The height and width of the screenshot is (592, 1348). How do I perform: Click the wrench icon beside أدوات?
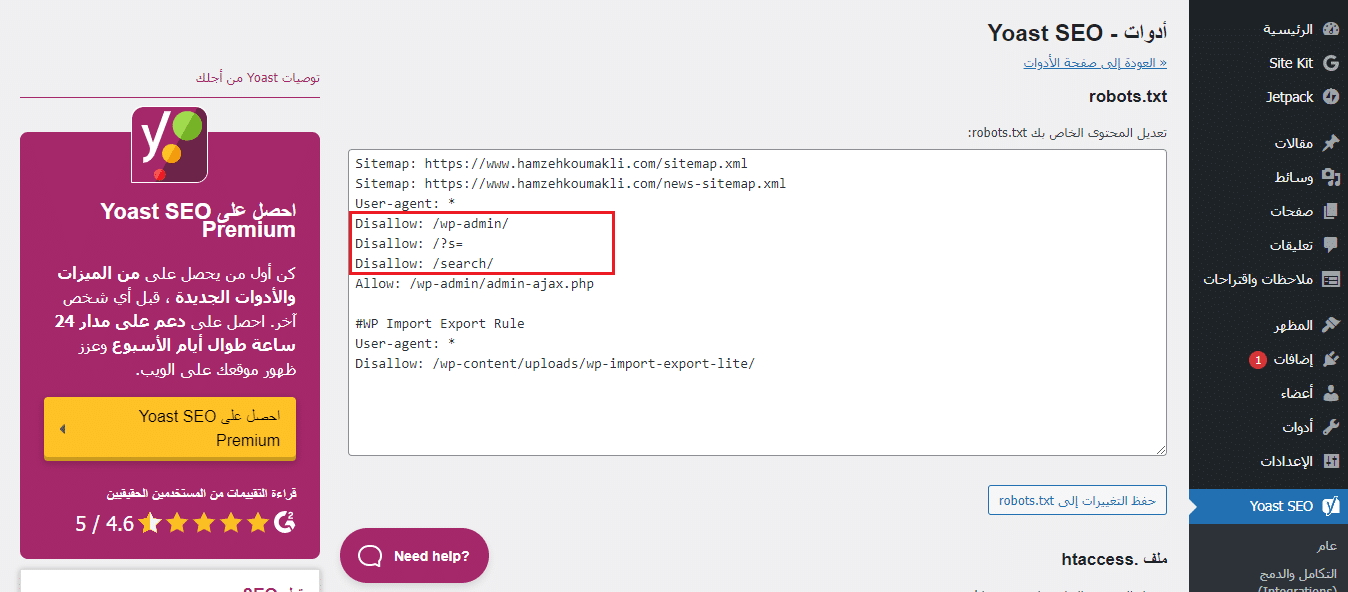[1330, 427]
